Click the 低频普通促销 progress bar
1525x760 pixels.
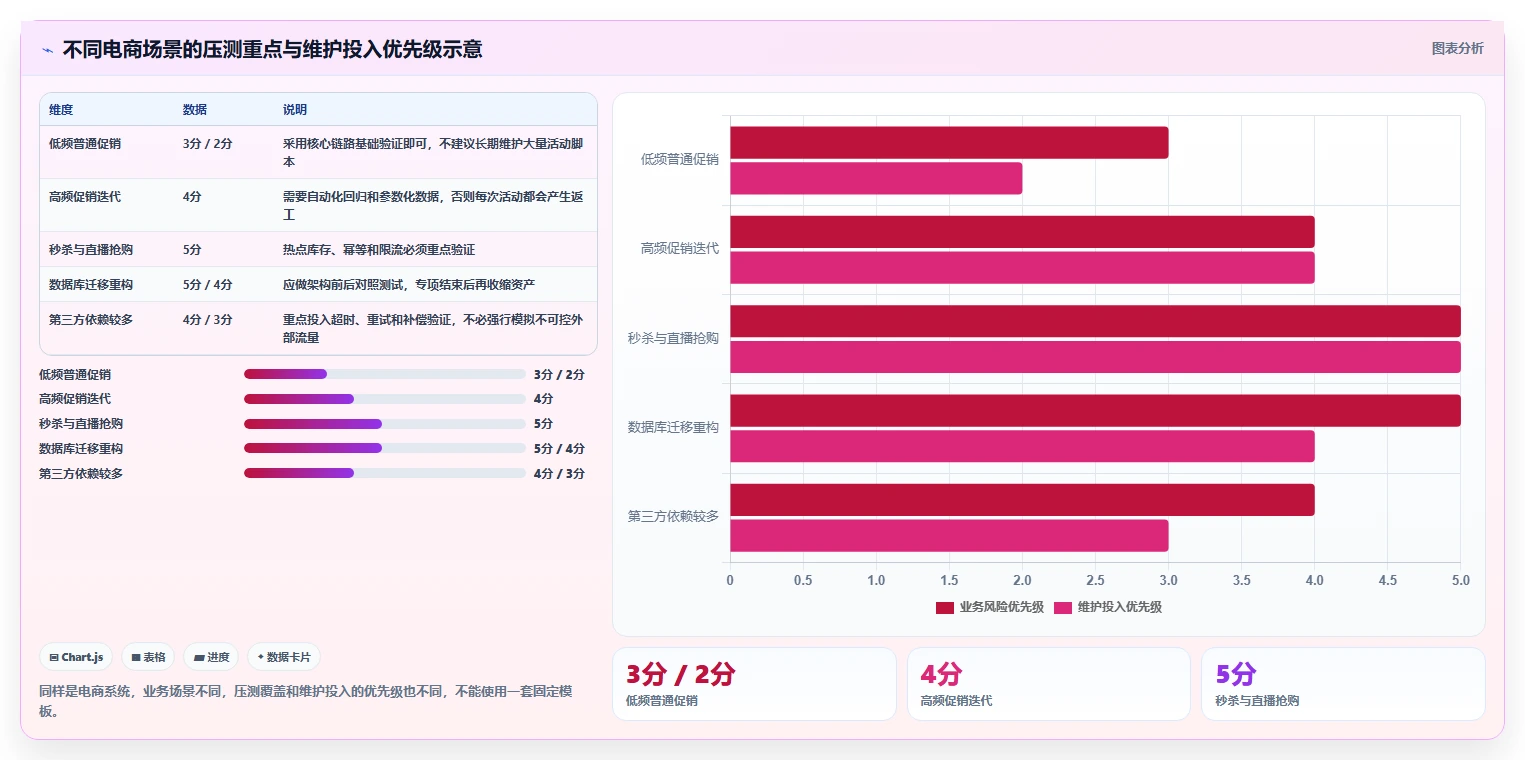(x=385, y=374)
